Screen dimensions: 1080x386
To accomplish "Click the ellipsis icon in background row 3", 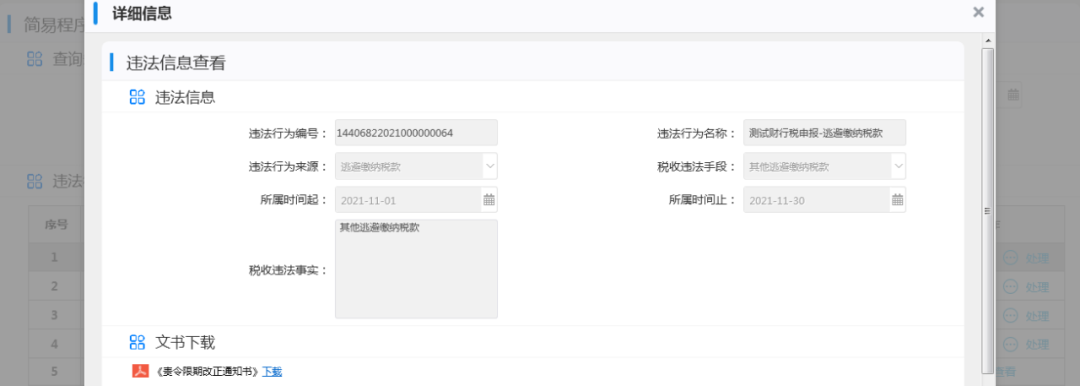I will point(1010,315).
